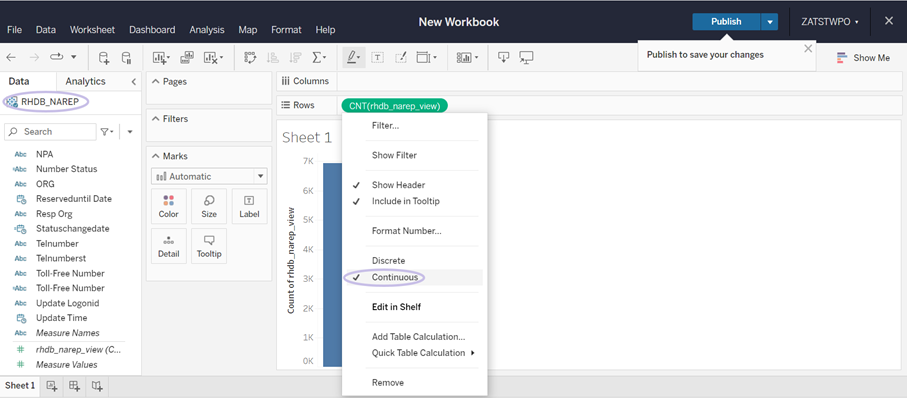Click the Clear Sheet icon
This screenshot has width=907, height=398.
tap(212, 57)
